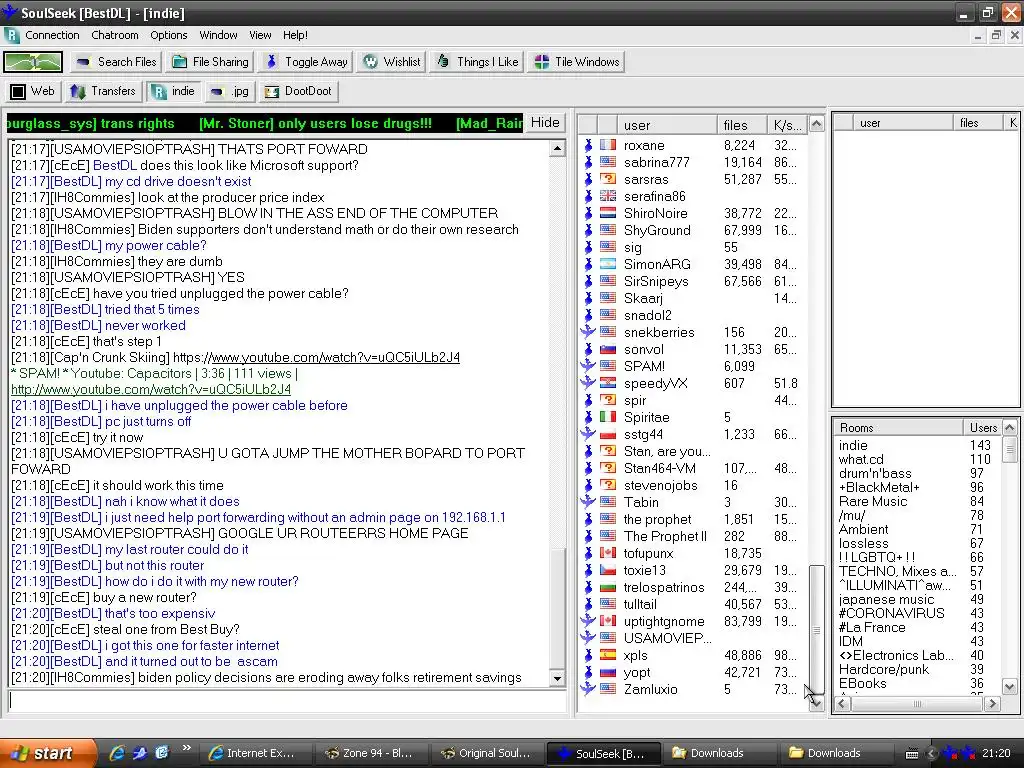Open the Help! menu

coord(295,35)
